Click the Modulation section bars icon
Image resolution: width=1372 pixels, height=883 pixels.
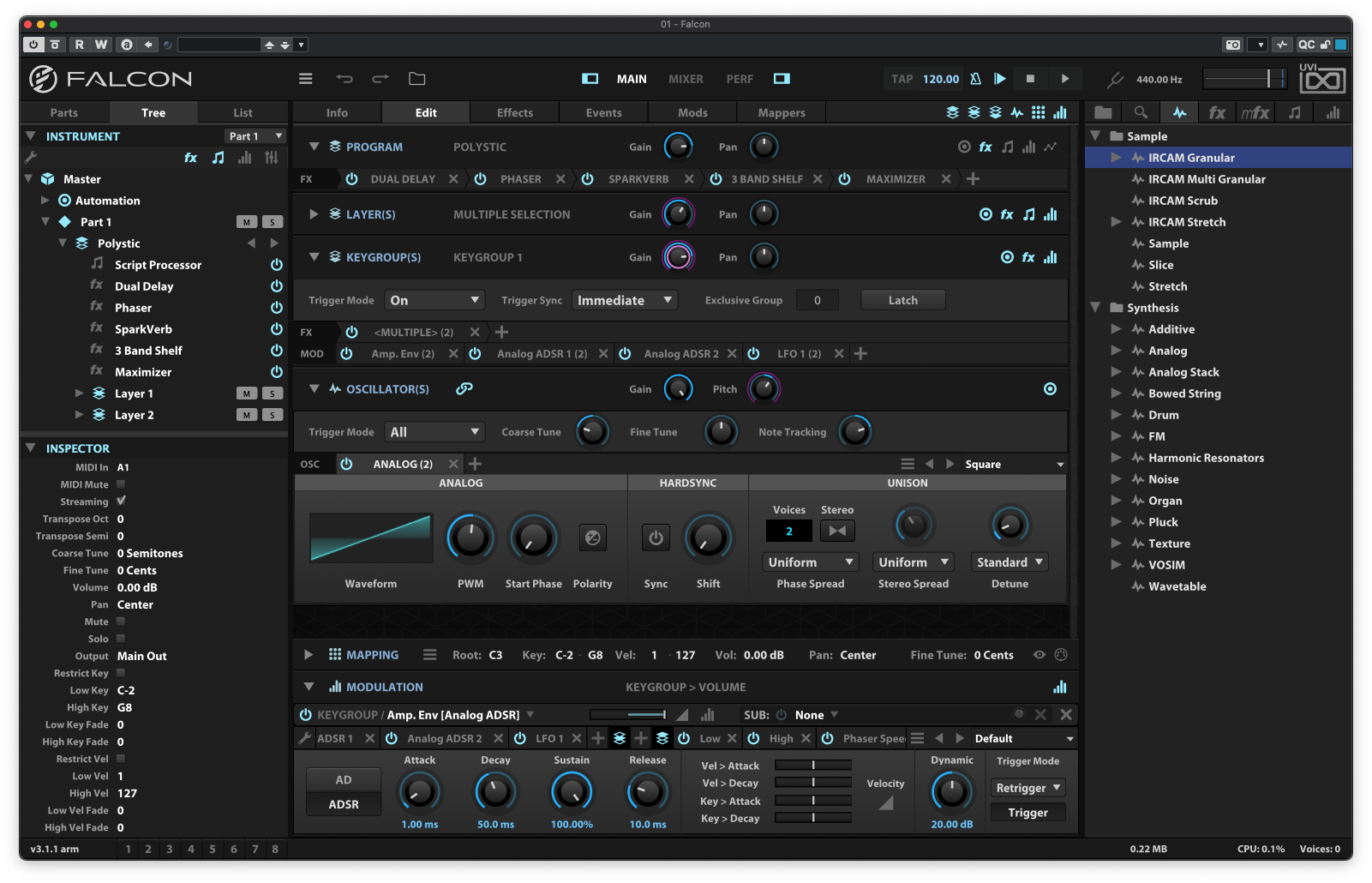1060,688
